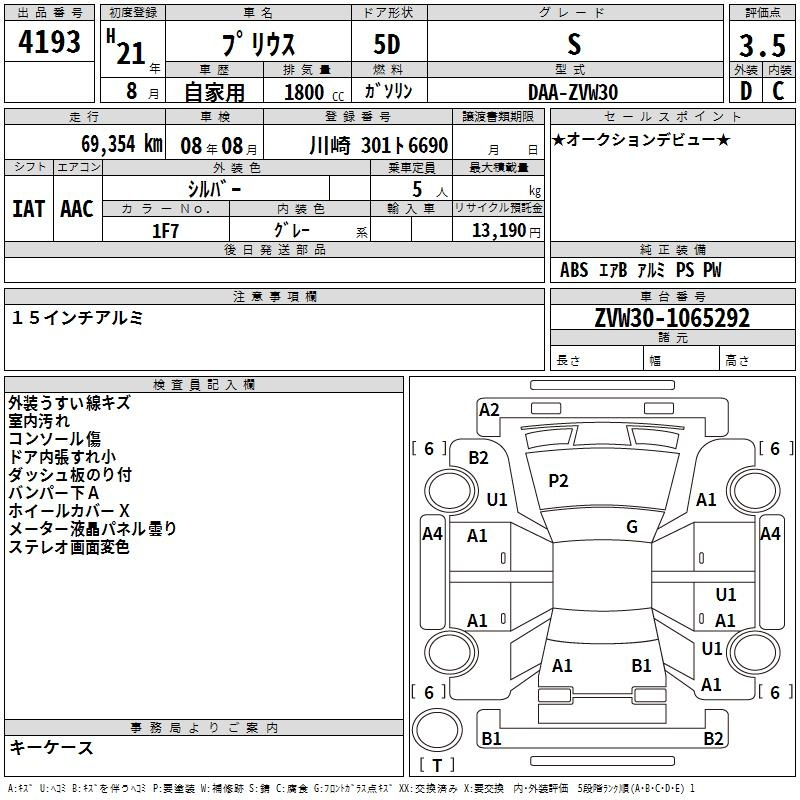Click the door type value 5D
Screen dimensions: 800x800
pyautogui.click(x=387, y=44)
